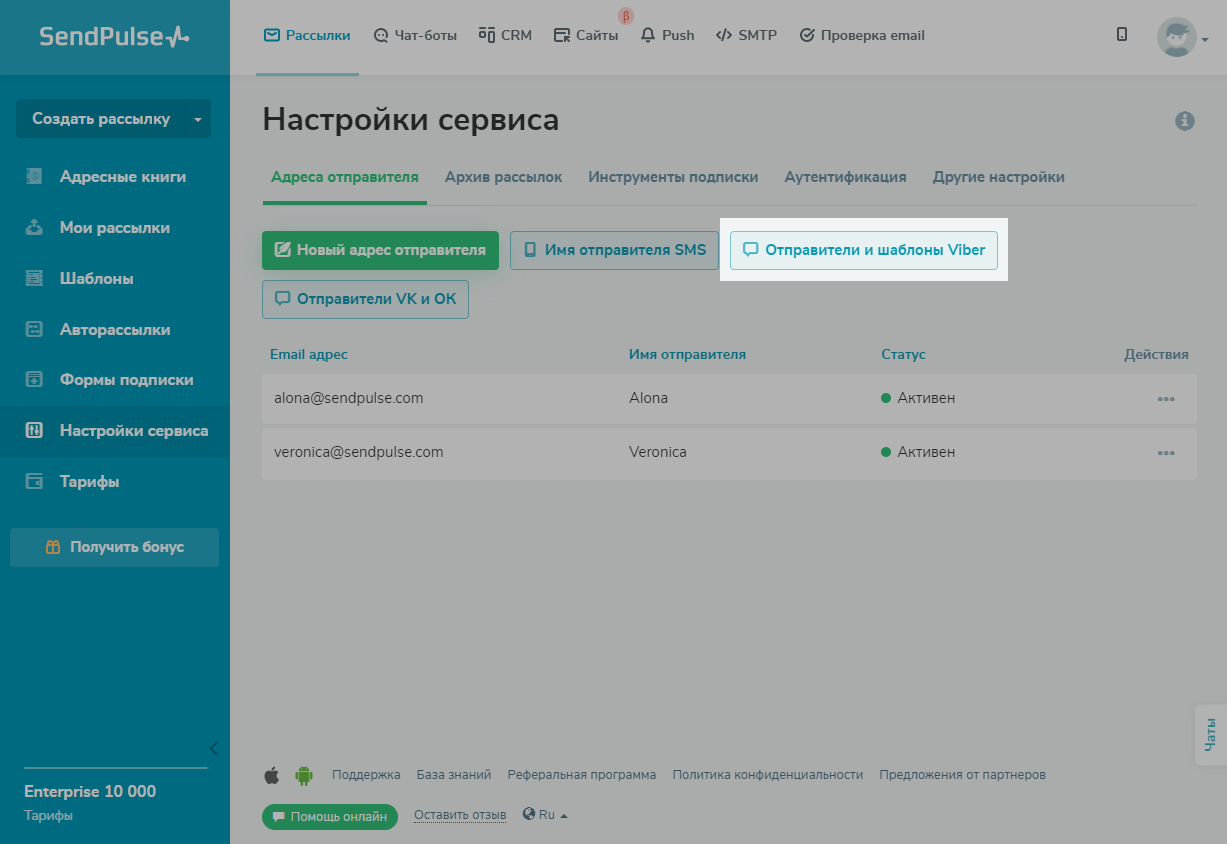Screen dimensions: 1227x844
Task: Open the Рассылки top menu
Action: [x=307, y=36]
